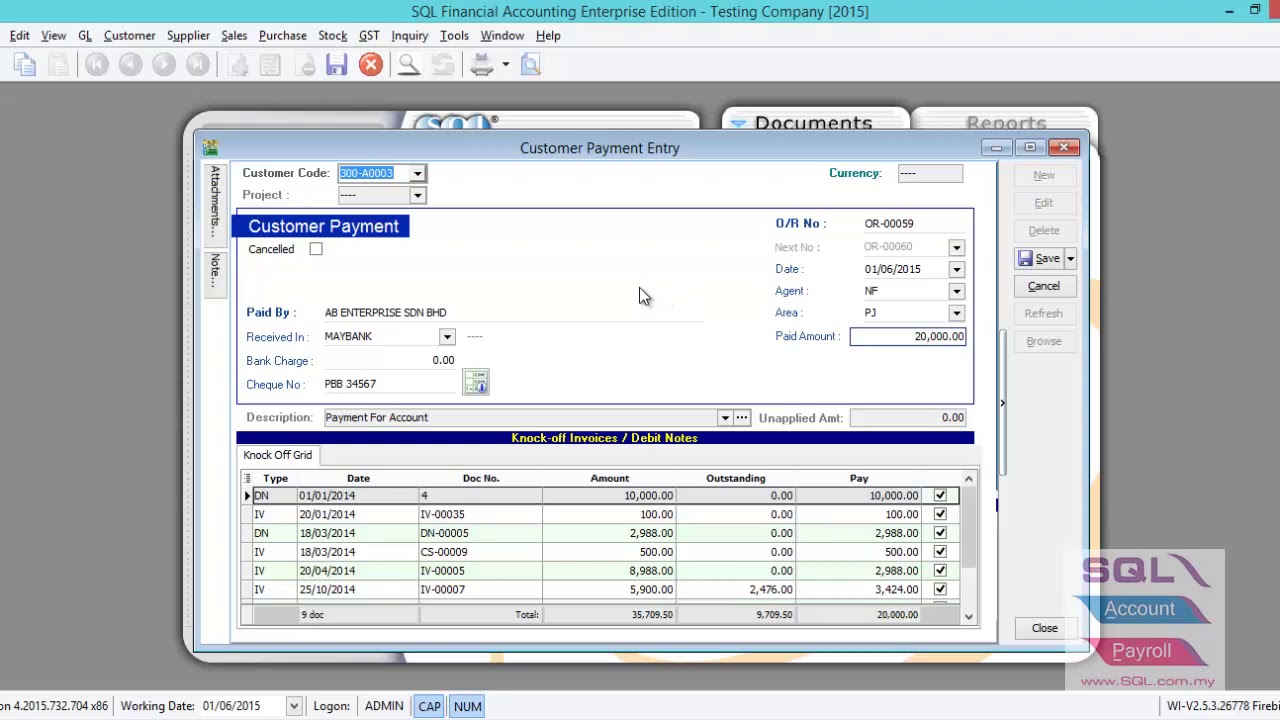1280x720 pixels.
Task: Click the Paste clipboard toolbar icon
Action: click(58, 65)
